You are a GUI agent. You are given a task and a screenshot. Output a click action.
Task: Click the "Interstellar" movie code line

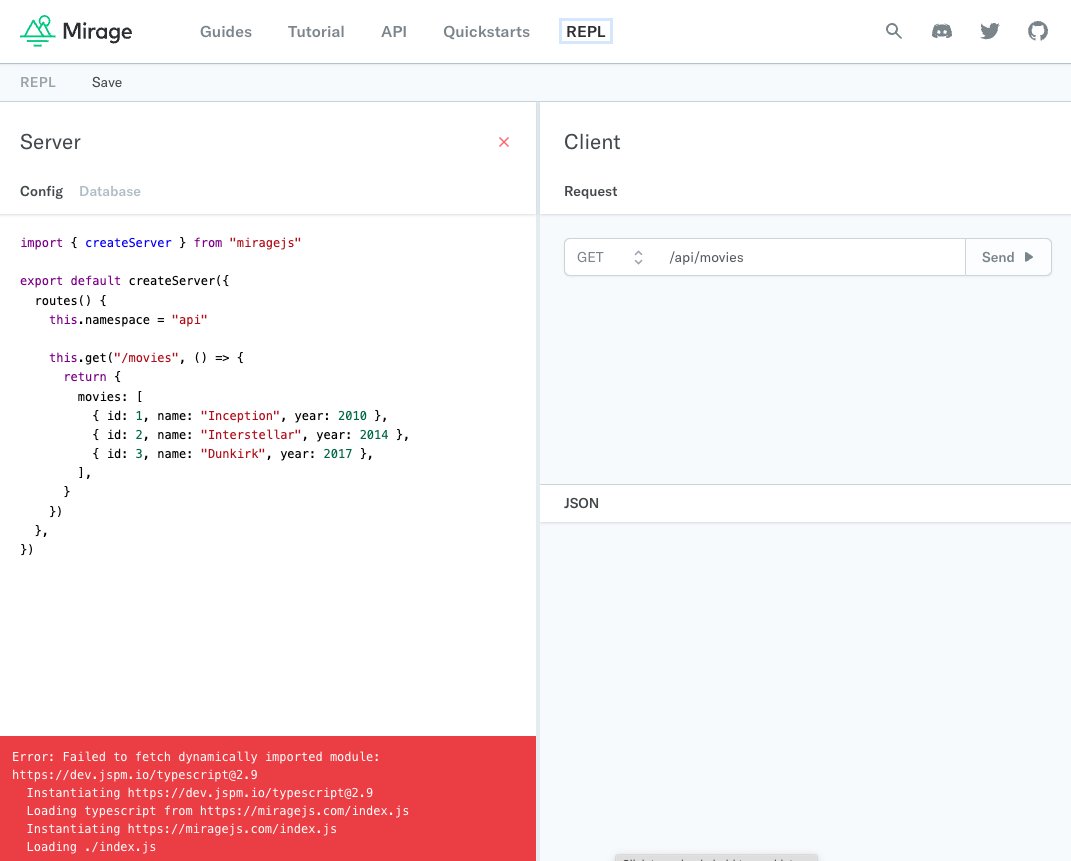coord(251,435)
